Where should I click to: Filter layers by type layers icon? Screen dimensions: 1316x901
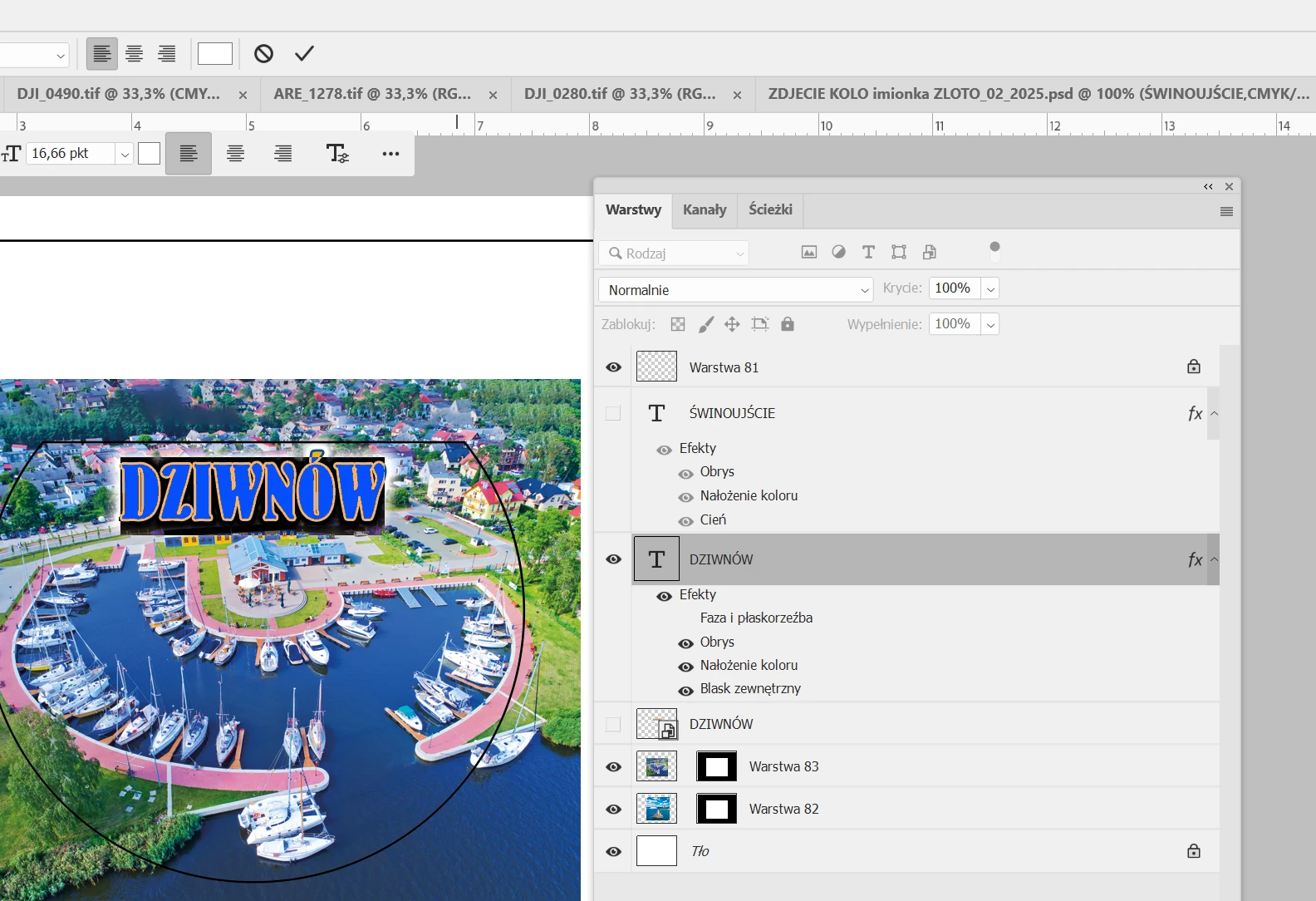[868, 252]
